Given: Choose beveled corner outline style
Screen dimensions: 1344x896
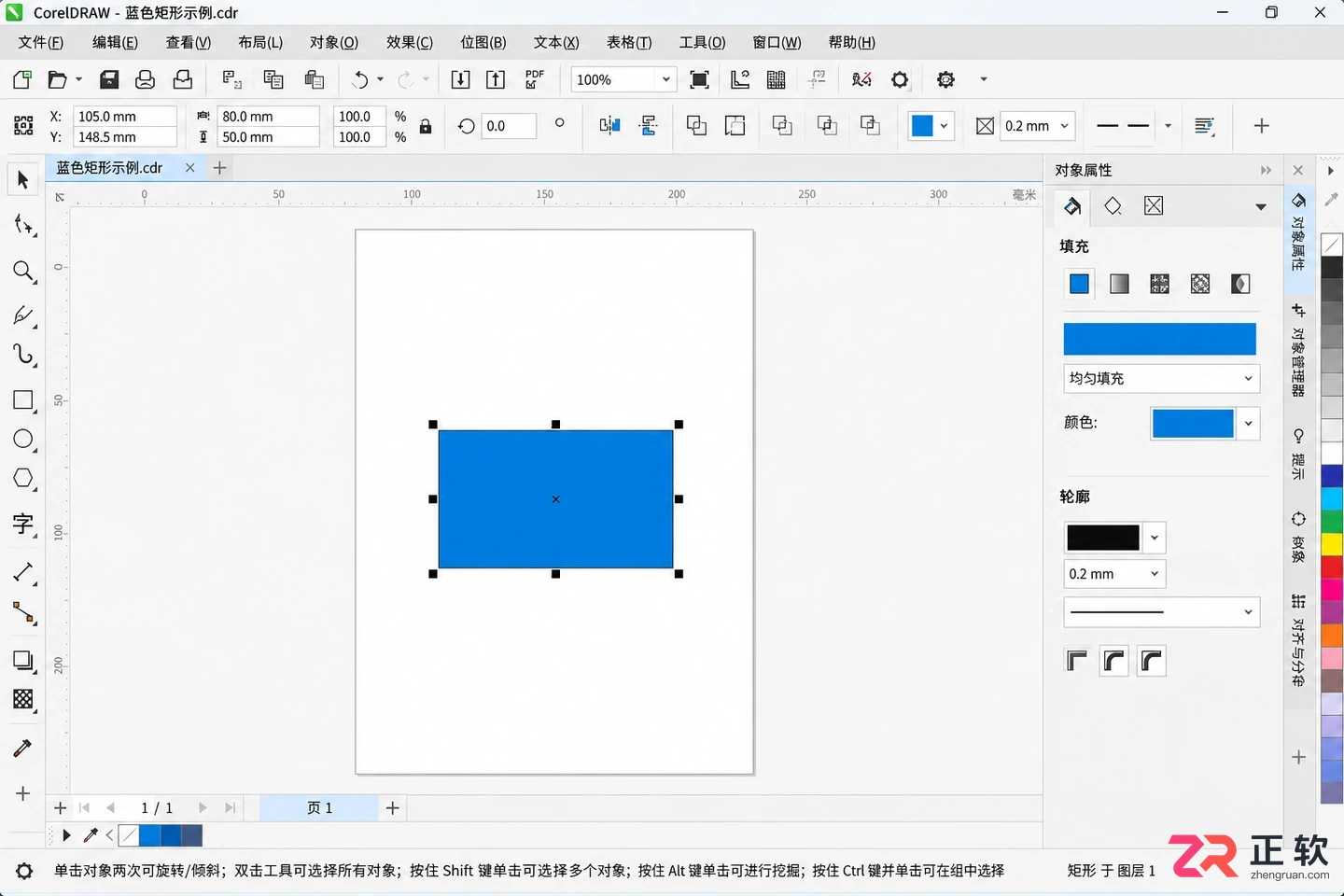Looking at the screenshot, I should 1152,661.
